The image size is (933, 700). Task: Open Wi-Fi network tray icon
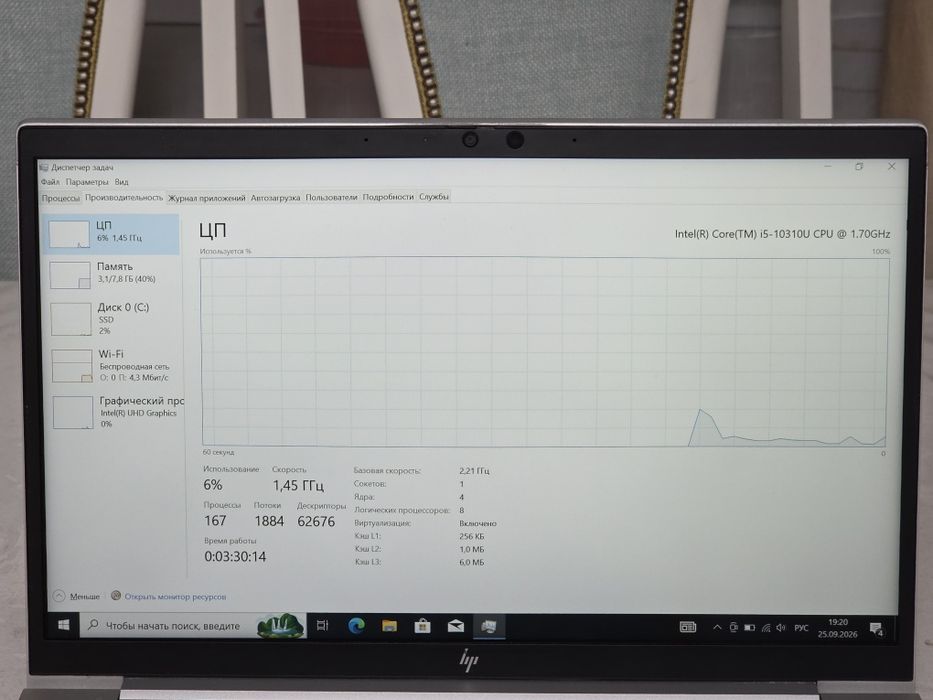point(766,628)
